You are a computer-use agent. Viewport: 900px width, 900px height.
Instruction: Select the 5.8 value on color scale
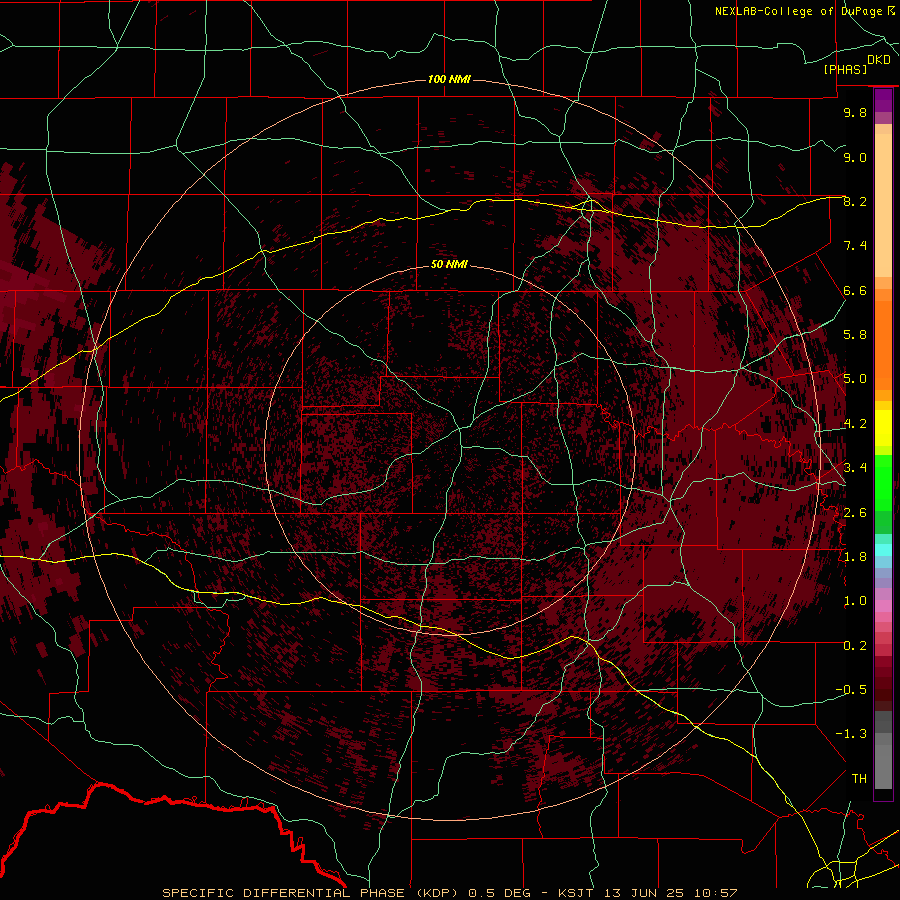tap(855, 335)
